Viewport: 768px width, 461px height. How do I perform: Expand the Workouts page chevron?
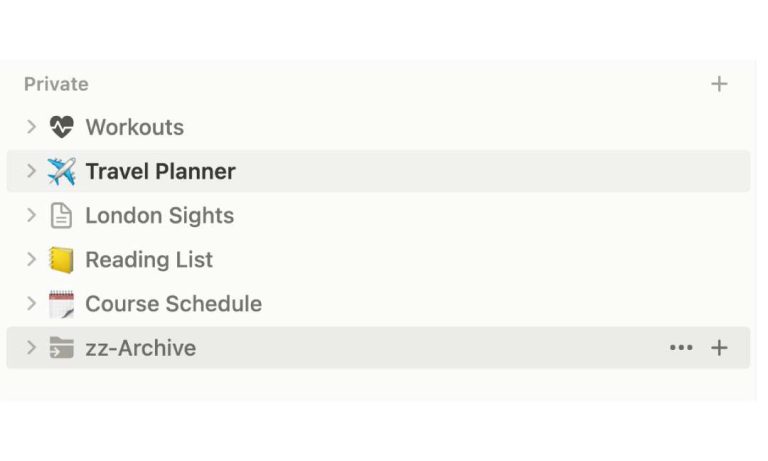coord(31,128)
